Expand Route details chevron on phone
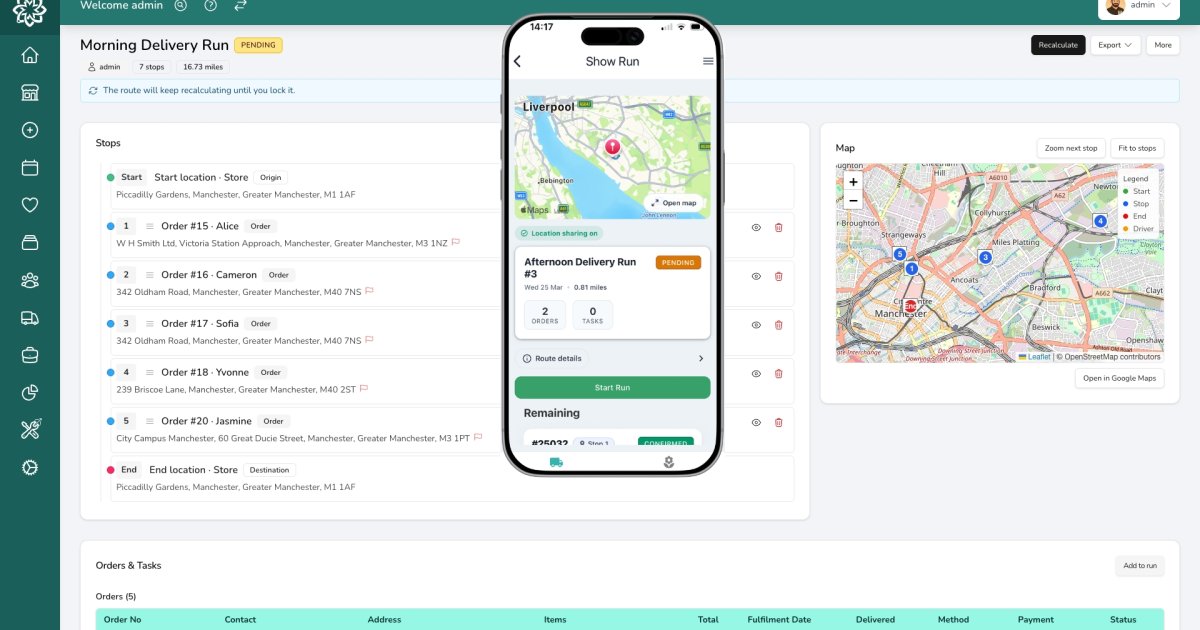 [x=701, y=358]
